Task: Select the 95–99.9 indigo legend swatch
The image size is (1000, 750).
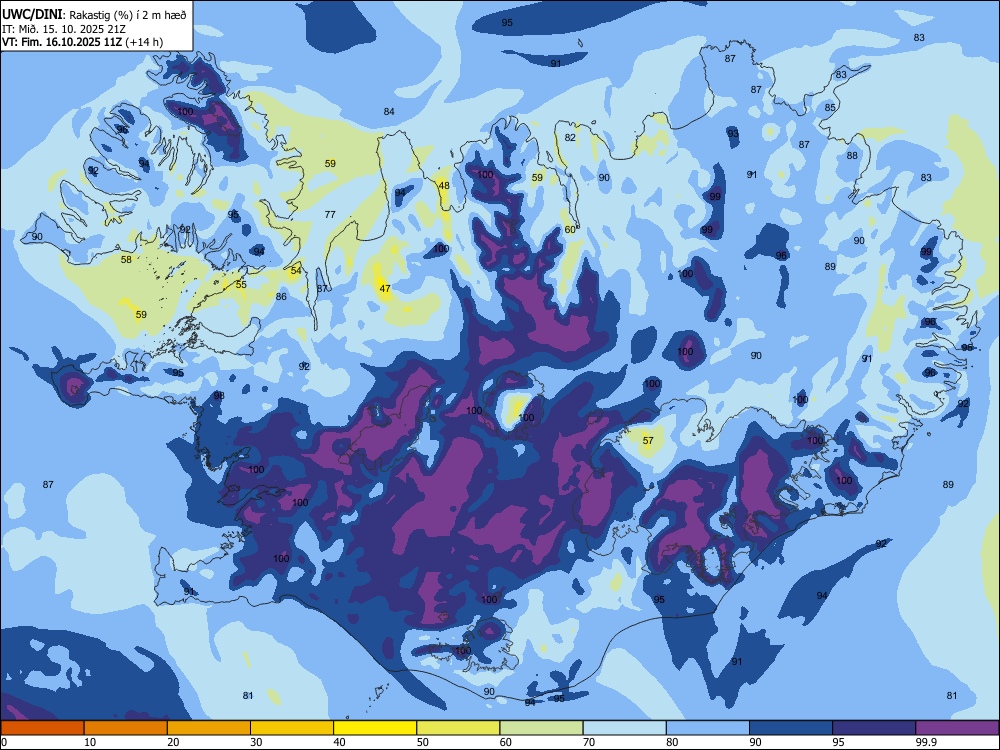Action: click(874, 728)
